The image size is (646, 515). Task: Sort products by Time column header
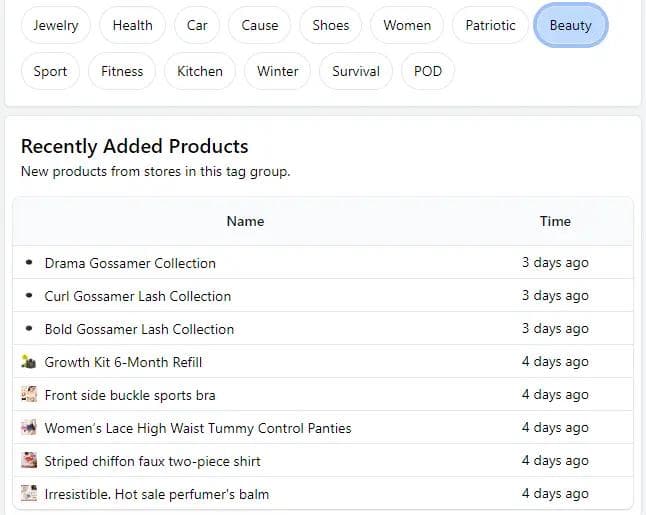tap(555, 221)
